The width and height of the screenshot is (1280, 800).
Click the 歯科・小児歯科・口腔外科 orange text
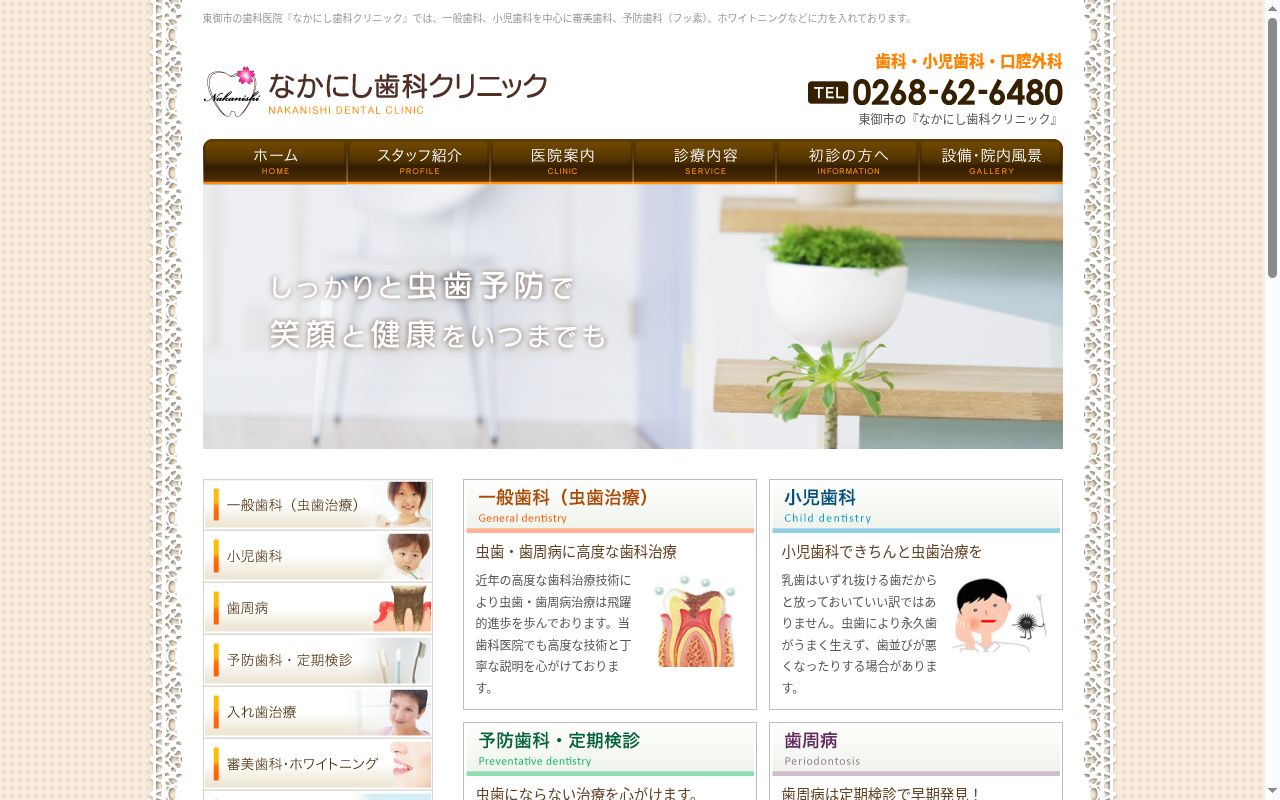coord(968,61)
